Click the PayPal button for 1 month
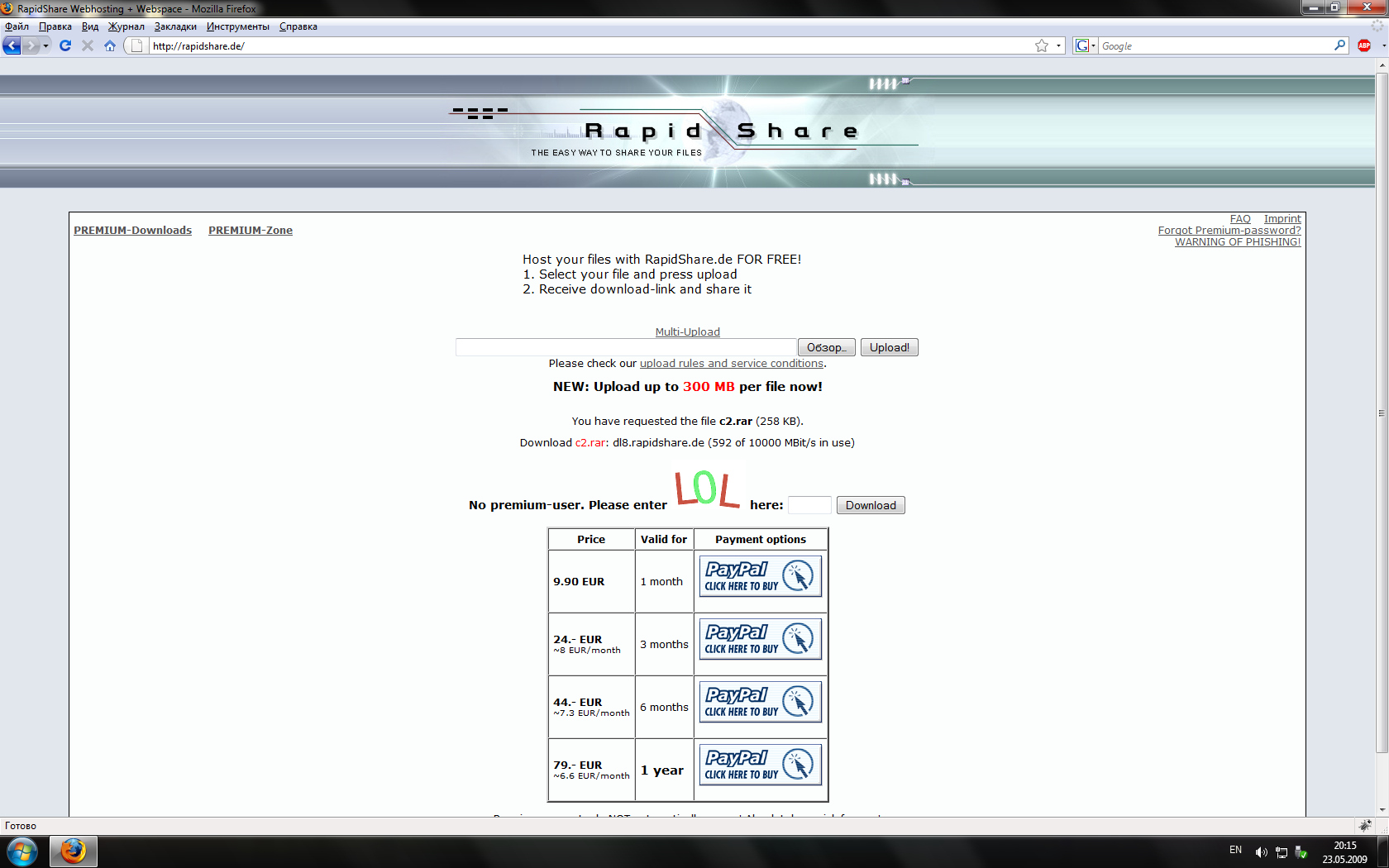This screenshot has width=1389, height=868. click(x=761, y=576)
